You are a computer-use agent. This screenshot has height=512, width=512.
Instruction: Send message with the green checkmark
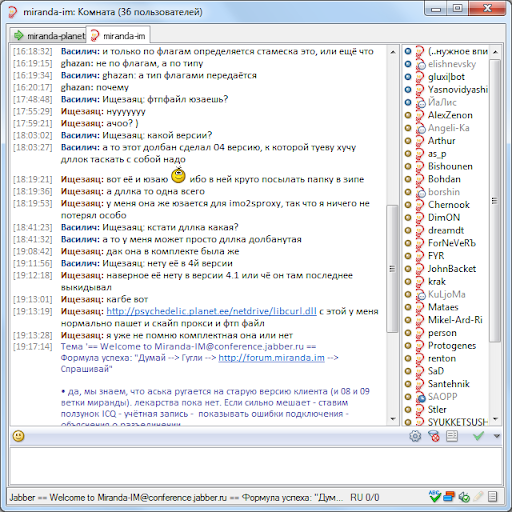[478, 436]
